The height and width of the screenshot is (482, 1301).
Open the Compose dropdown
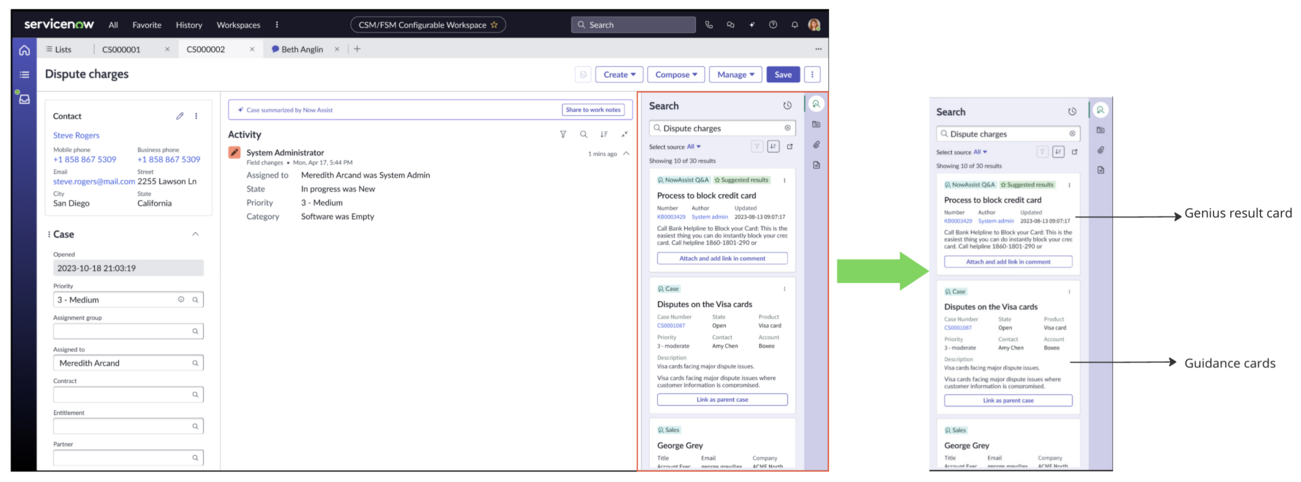coord(676,74)
